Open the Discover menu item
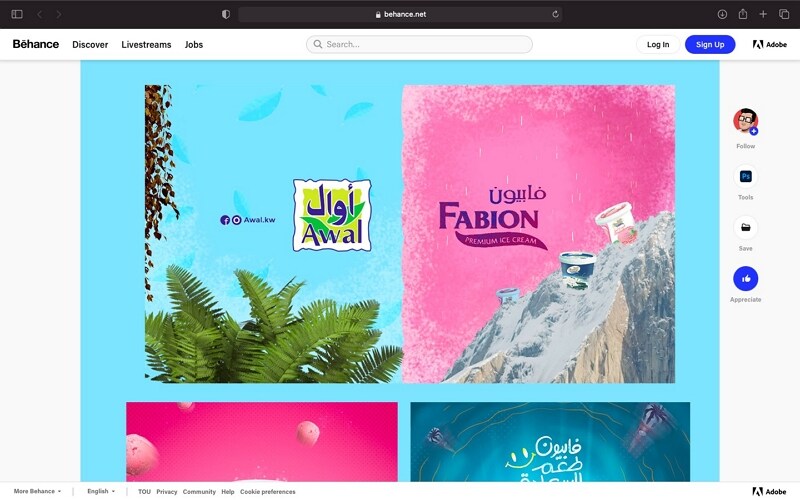The image size is (800, 500). coord(90,45)
